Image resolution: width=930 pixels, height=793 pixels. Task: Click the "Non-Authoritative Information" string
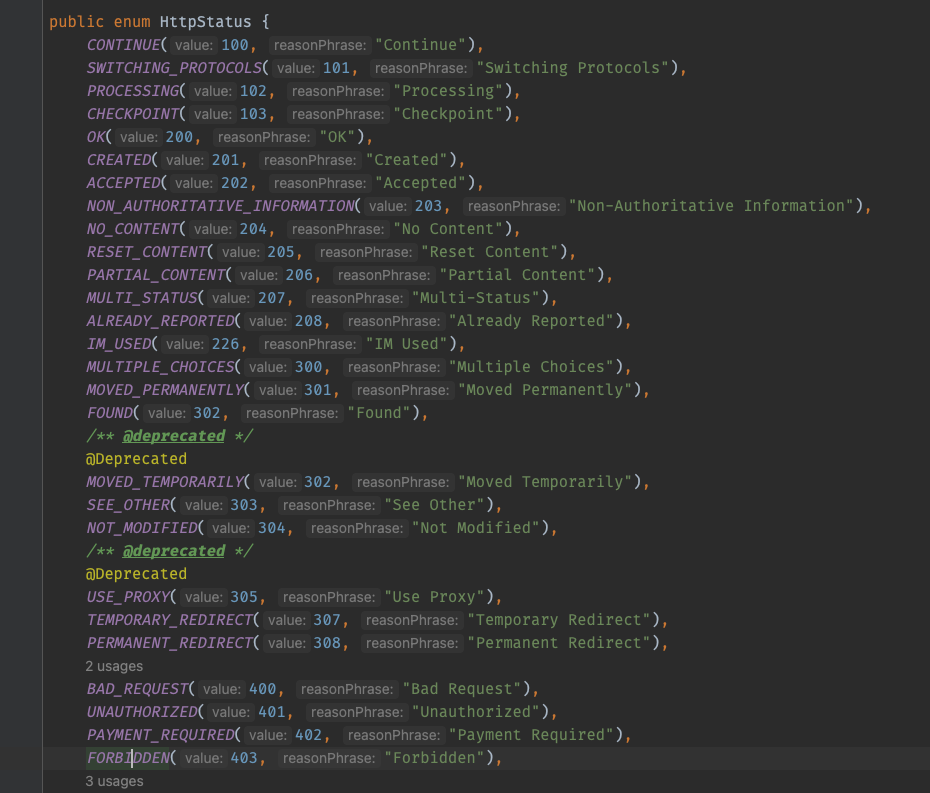point(711,206)
